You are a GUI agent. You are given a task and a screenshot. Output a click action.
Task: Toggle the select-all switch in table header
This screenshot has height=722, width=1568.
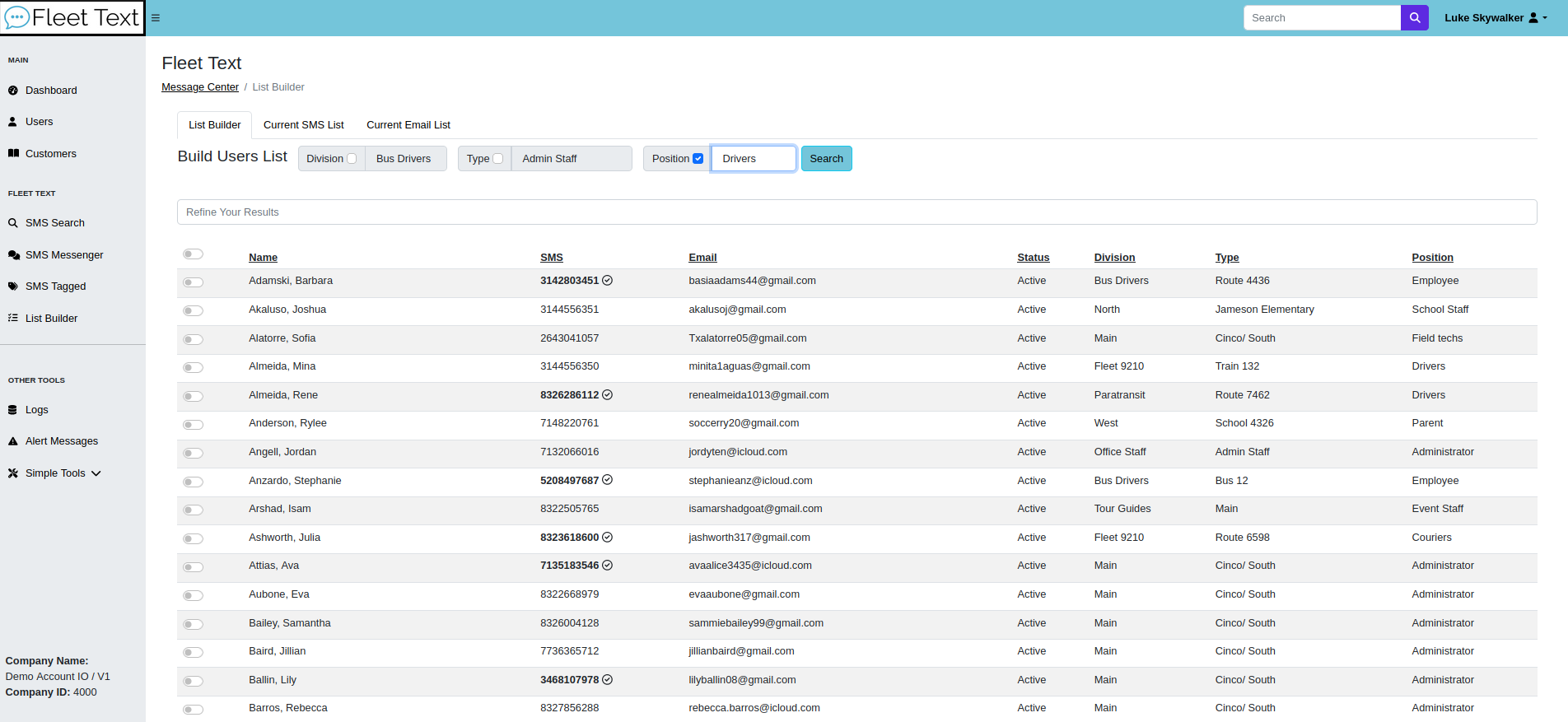coord(193,254)
